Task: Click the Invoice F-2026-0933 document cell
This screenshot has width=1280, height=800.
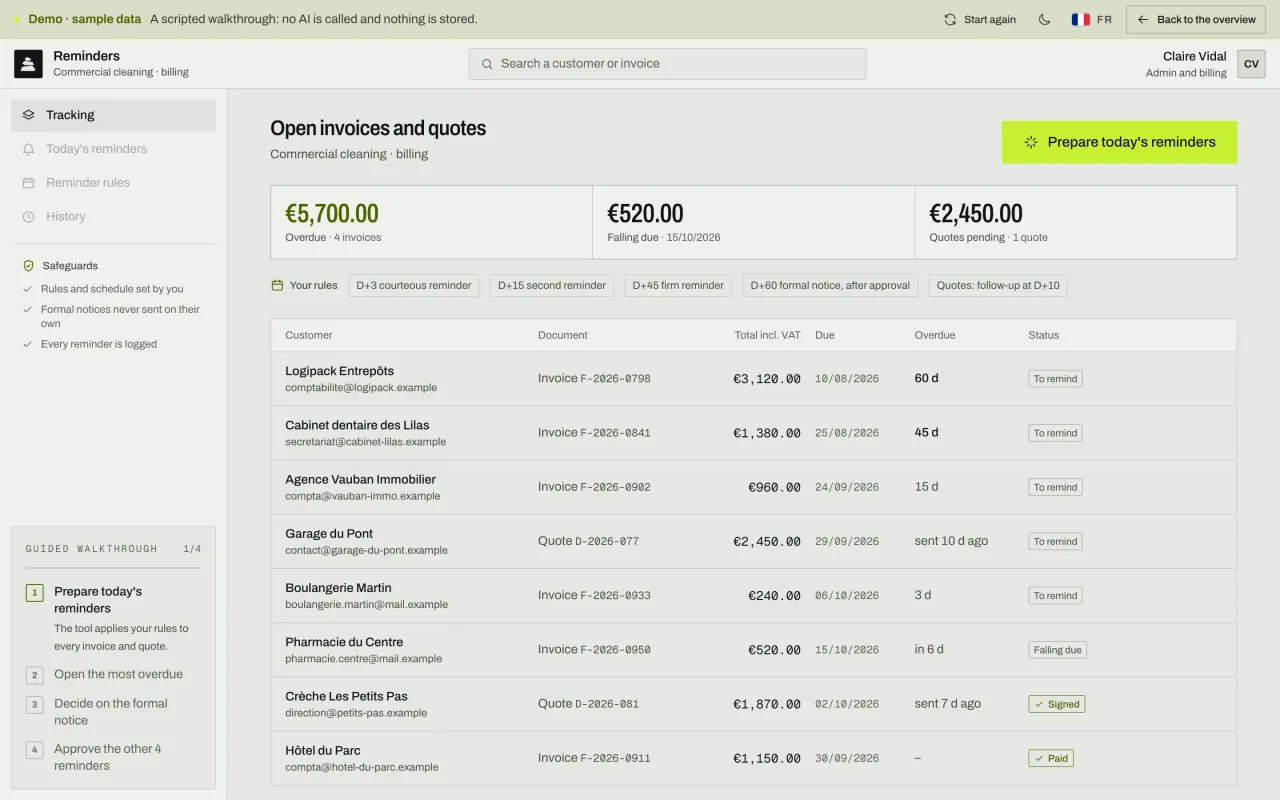Action: pyautogui.click(x=594, y=595)
